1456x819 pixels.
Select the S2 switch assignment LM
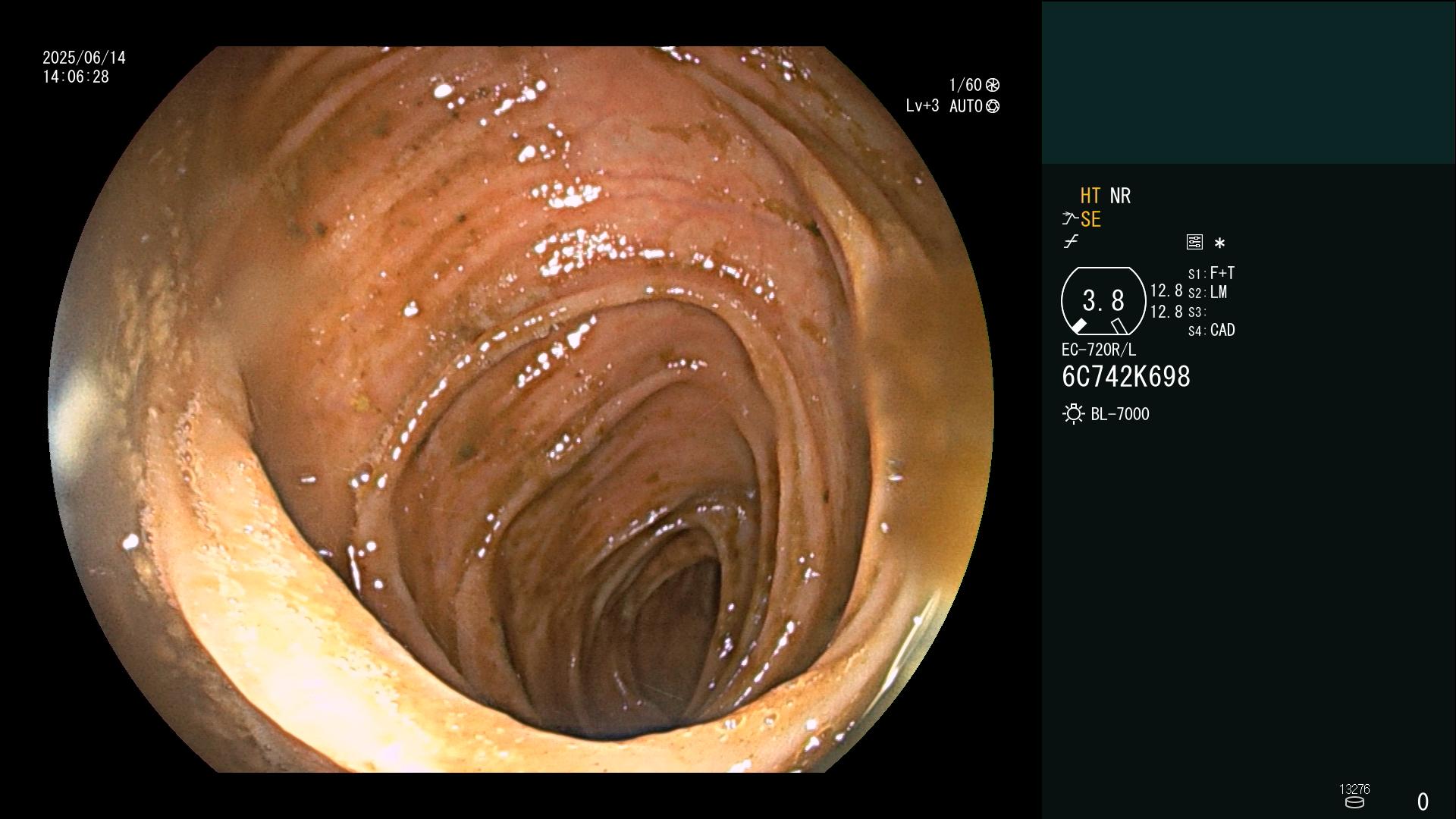(x=1208, y=292)
